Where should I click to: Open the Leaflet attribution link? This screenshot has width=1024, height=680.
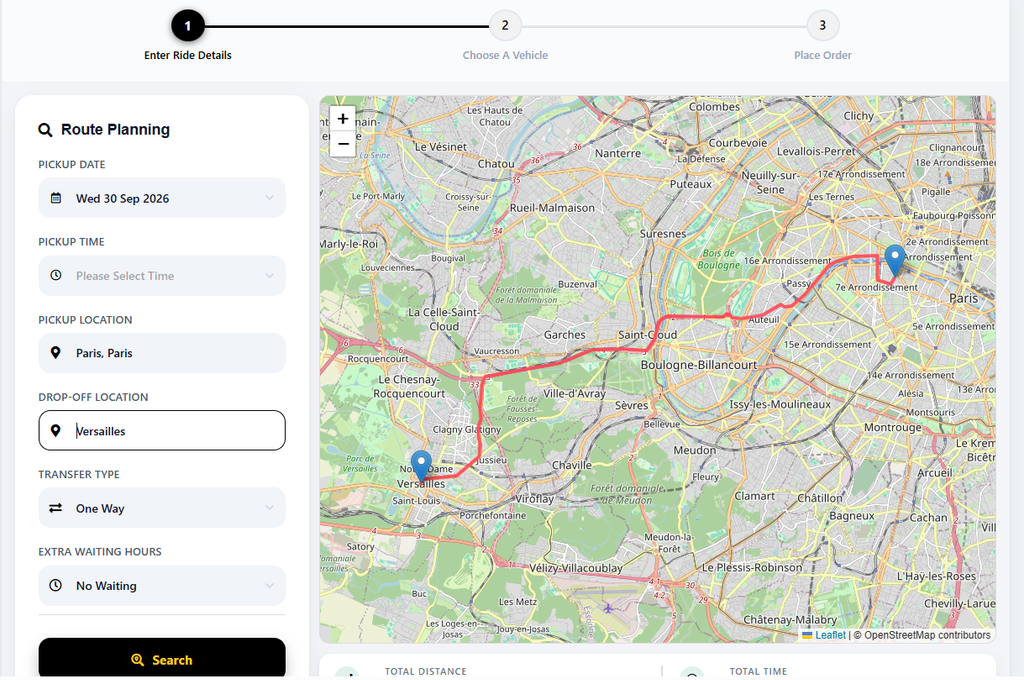coord(830,635)
